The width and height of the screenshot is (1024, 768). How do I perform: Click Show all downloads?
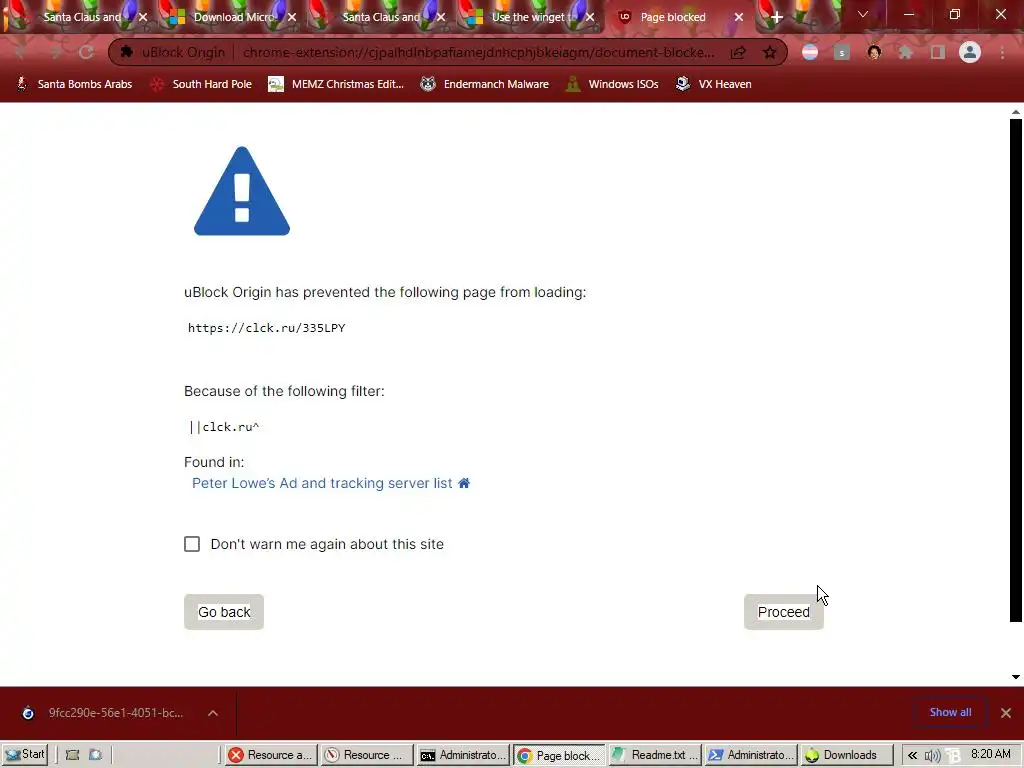pos(950,712)
